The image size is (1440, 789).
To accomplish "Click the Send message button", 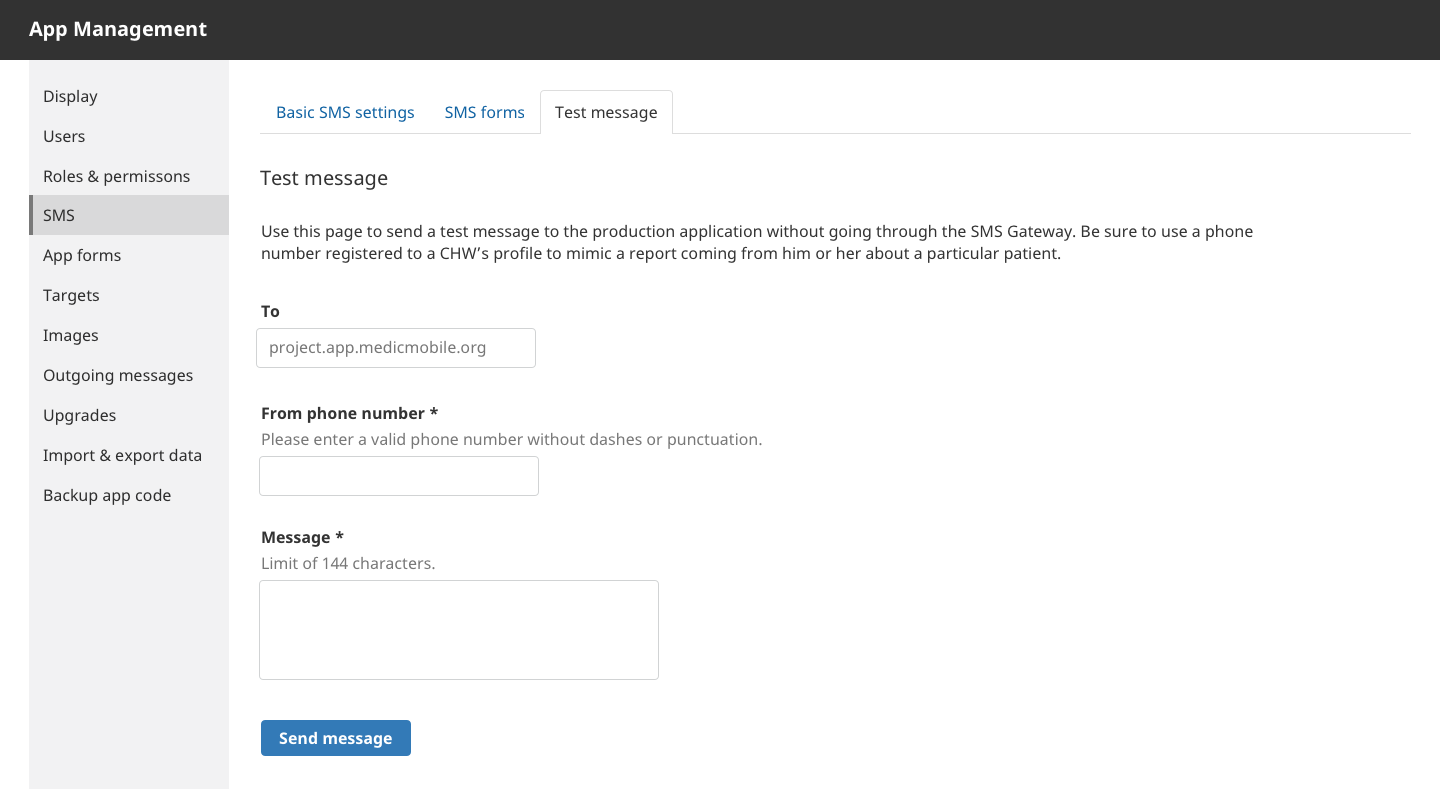I will (336, 738).
